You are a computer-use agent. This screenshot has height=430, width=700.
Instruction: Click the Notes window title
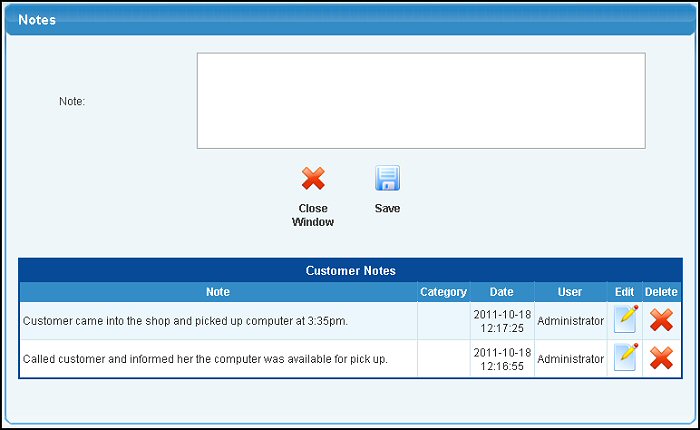(x=37, y=20)
